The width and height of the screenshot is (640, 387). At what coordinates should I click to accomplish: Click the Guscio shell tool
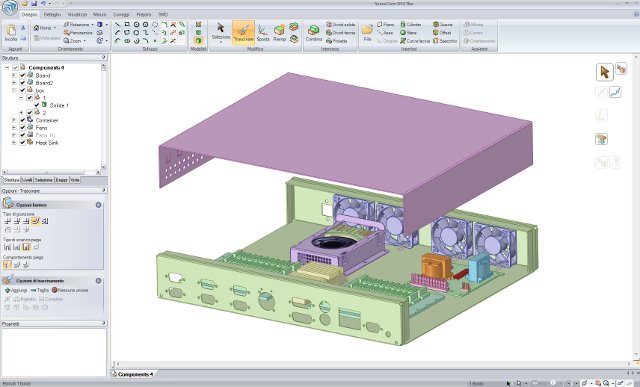443,24
